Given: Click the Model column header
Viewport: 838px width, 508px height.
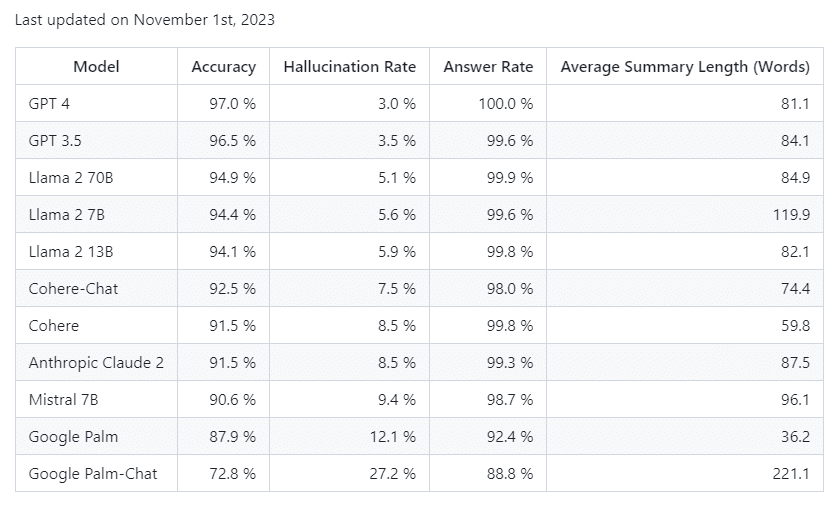Looking at the screenshot, I should pos(96,67).
